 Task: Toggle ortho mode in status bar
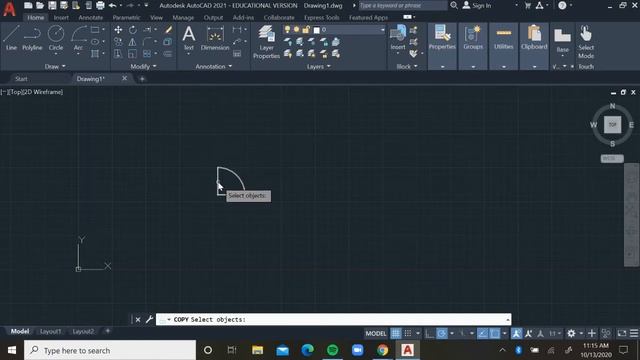click(x=429, y=333)
